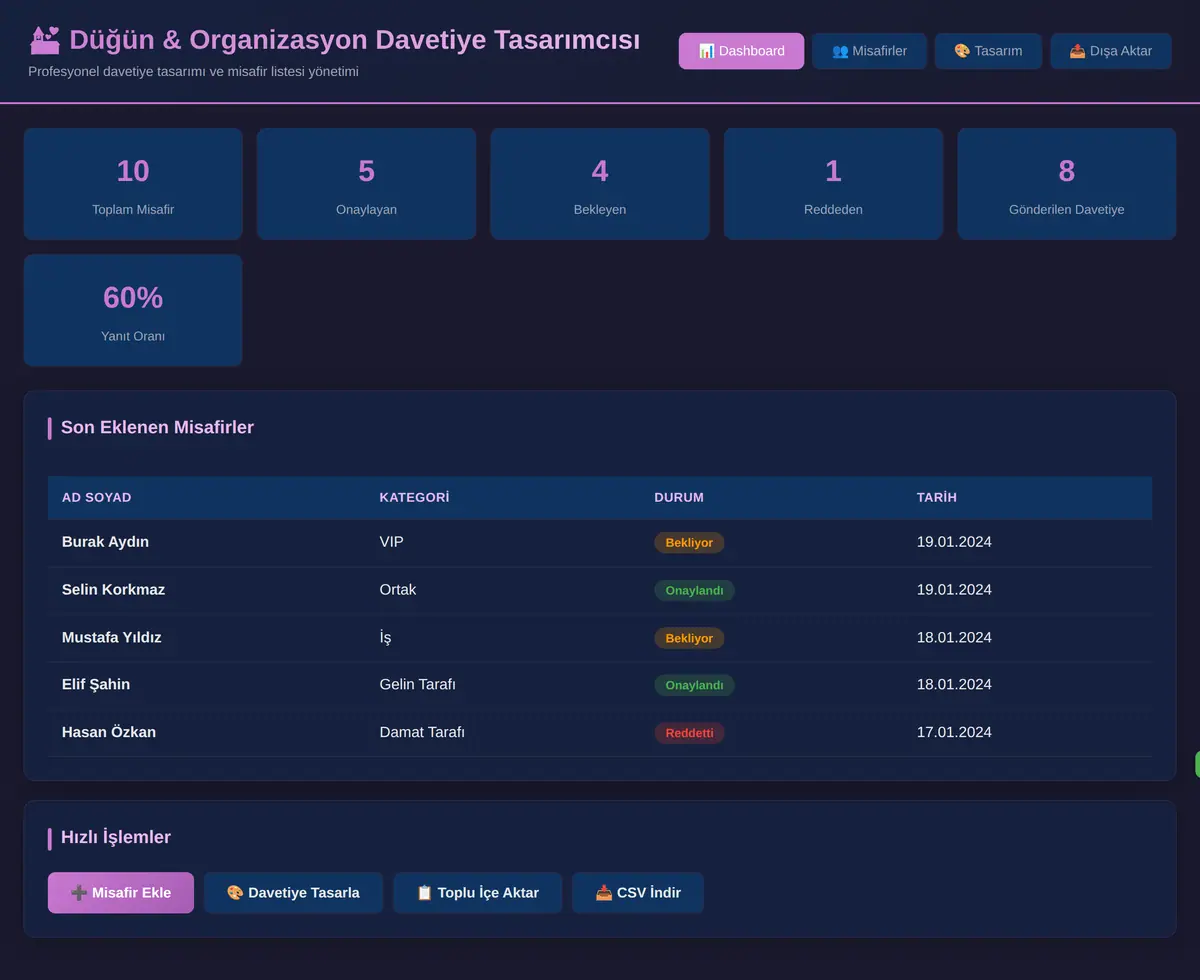
Task: Click the Gönderilen Davetiye stat card
Action: point(1067,184)
